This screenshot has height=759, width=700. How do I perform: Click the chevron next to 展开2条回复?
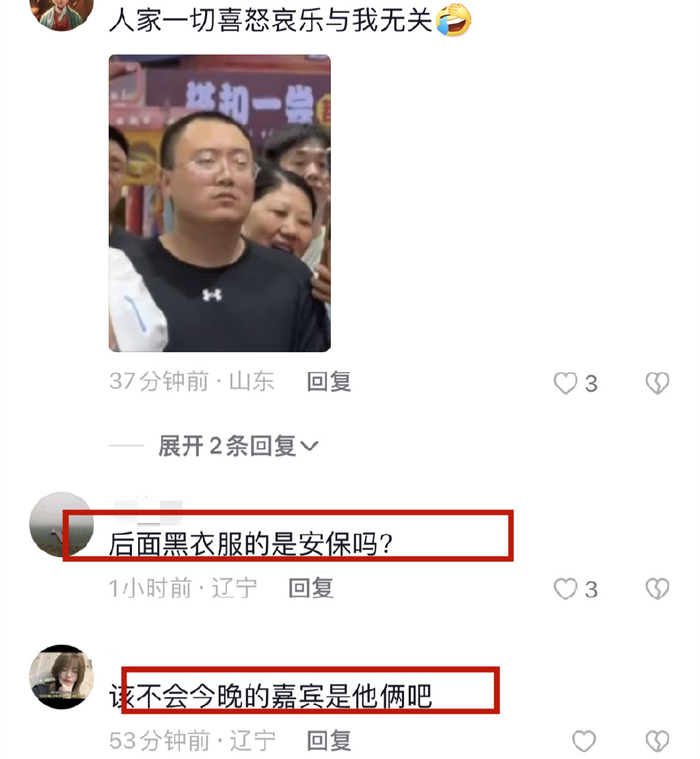(x=309, y=446)
